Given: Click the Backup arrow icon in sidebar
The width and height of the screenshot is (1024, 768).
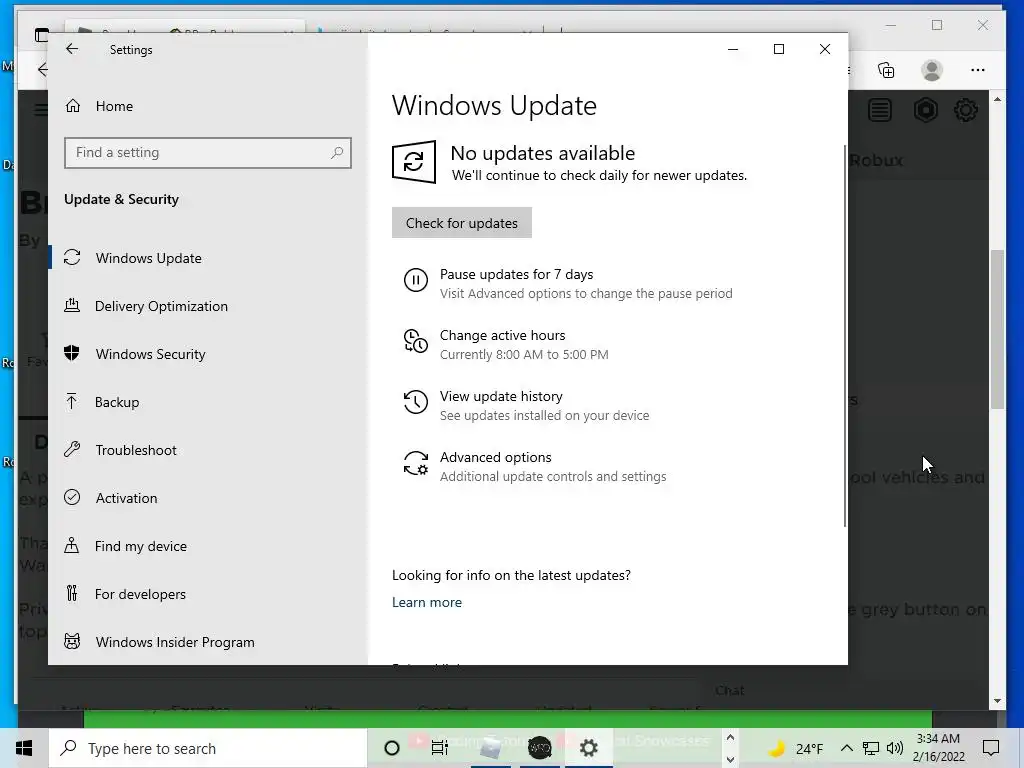Looking at the screenshot, I should (72, 402).
